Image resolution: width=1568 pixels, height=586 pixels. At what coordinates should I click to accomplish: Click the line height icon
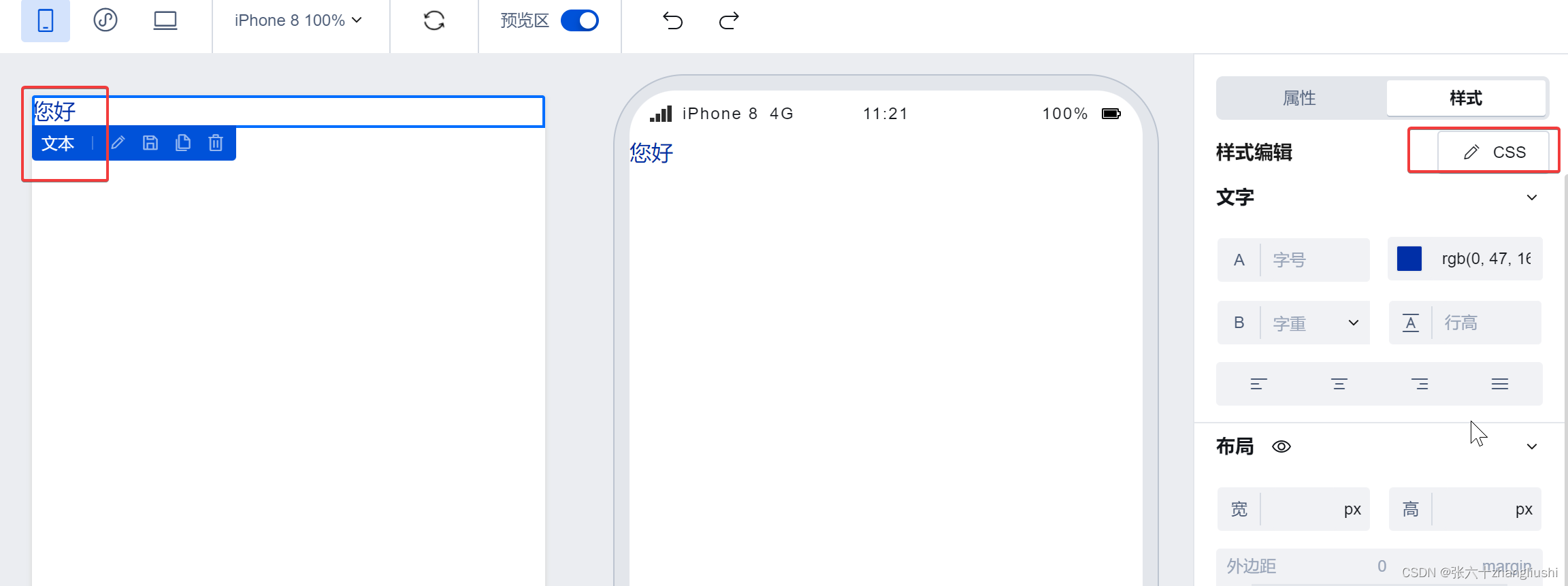tap(1411, 323)
